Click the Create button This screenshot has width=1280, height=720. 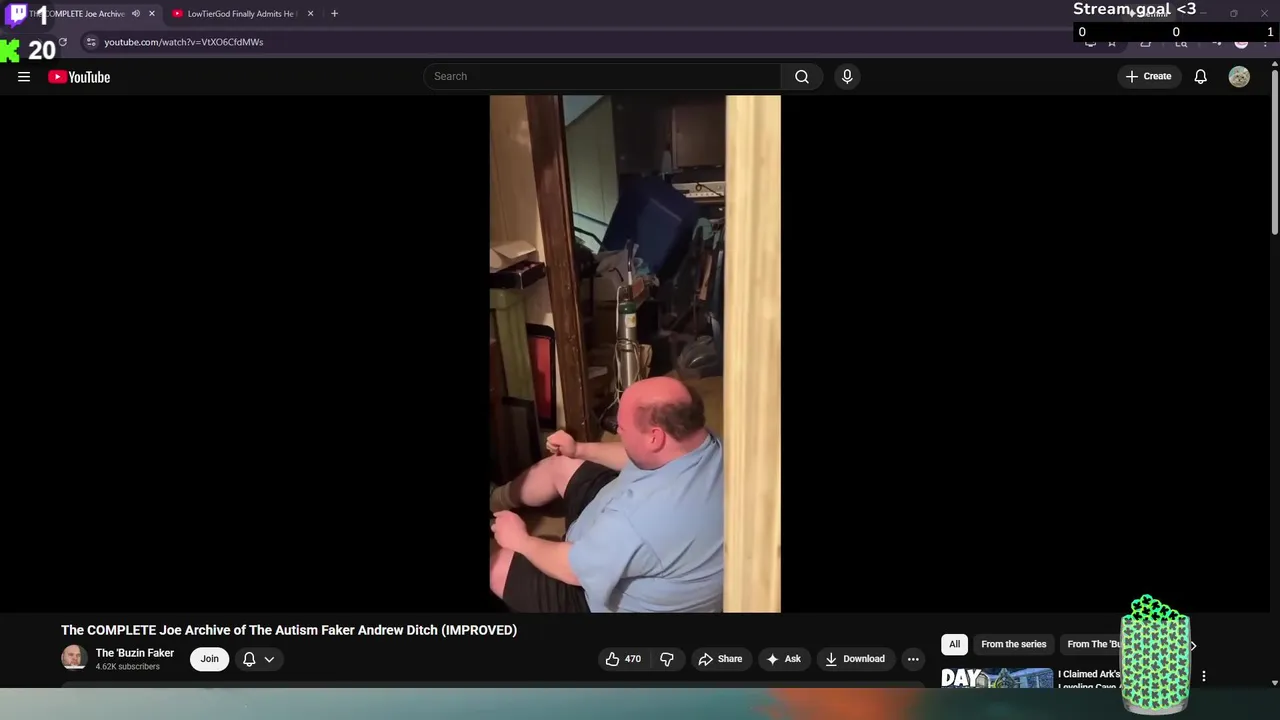pos(1148,77)
